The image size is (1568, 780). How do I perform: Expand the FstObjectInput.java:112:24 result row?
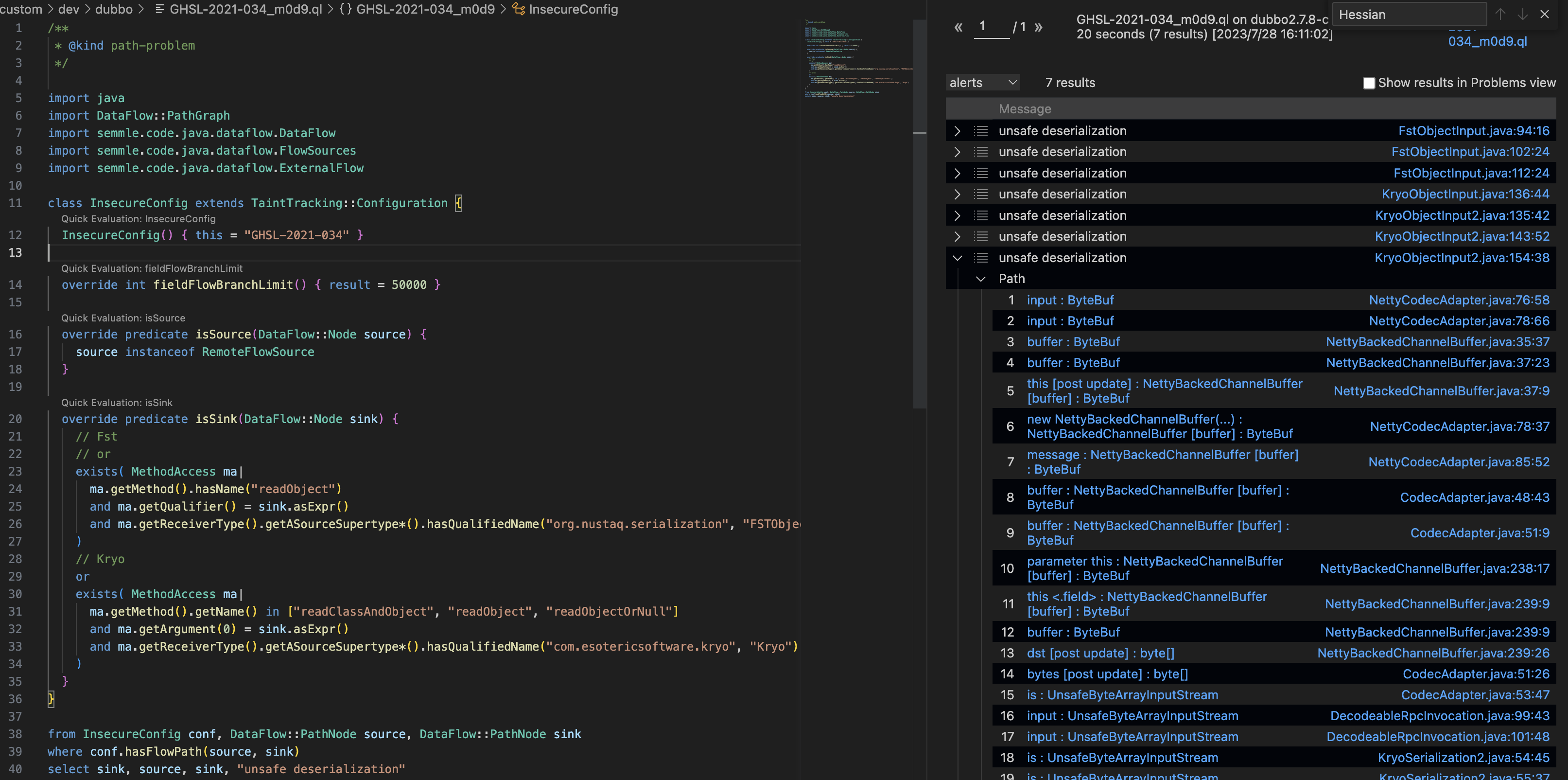click(957, 173)
